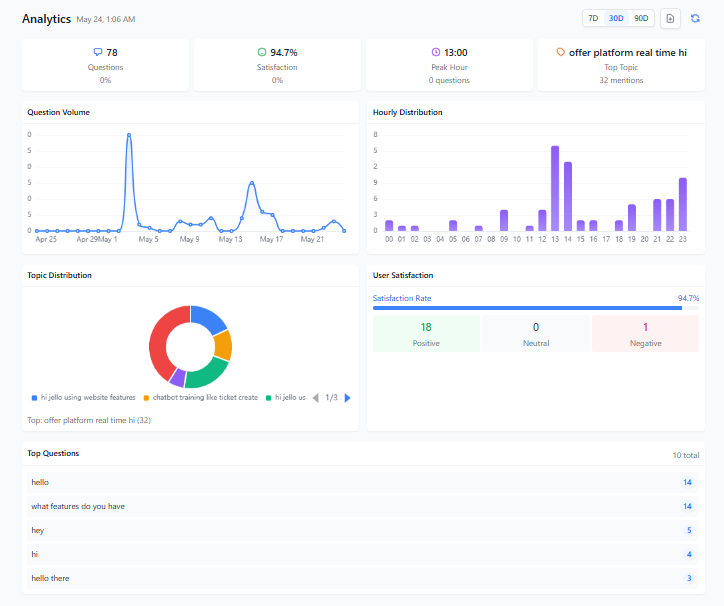Open the 'what features do you have' question row
This screenshot has width=724, height=606.
362,506
